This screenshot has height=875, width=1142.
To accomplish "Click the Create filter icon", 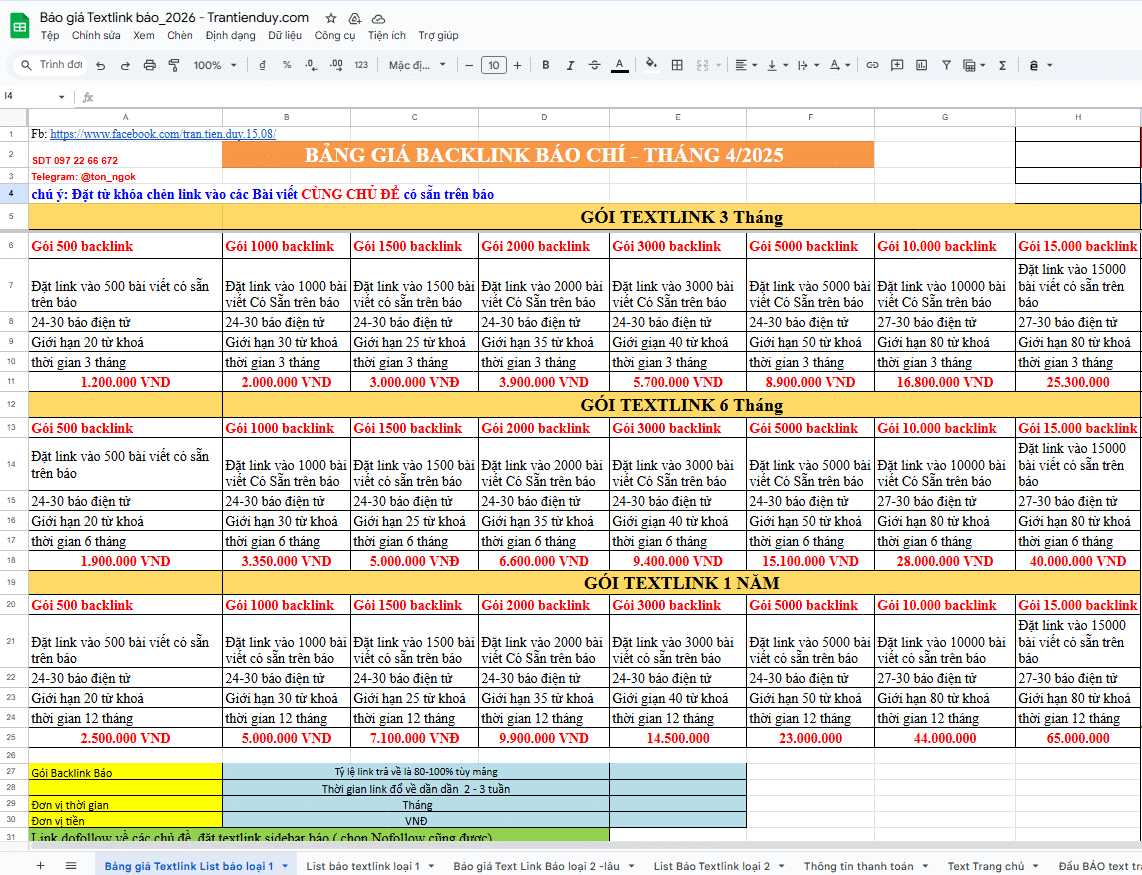I will [x=946, y=65].
